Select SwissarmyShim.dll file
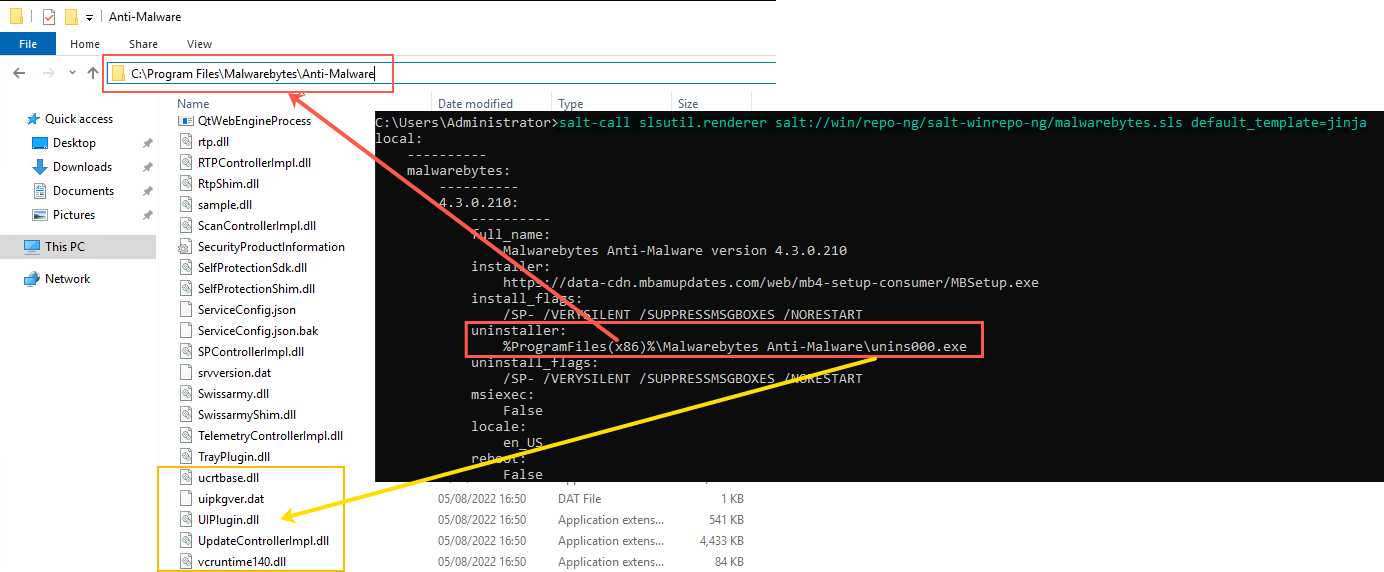The height and width of the screenshot is (572, 1384). pos(246,415)
